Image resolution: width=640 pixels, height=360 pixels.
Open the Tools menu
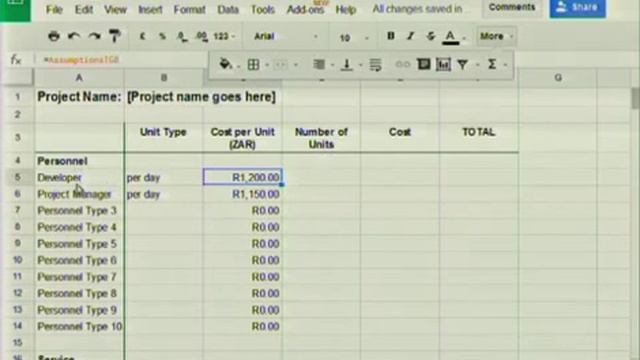[x=262, y=9]
